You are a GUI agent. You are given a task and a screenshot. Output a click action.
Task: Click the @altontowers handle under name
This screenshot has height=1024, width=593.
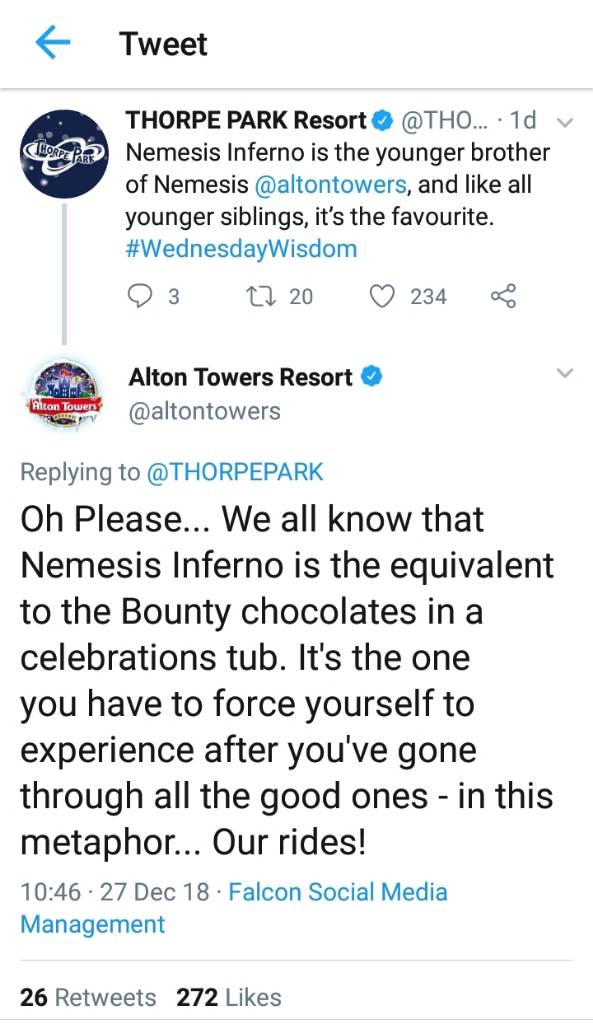(204, 411)
